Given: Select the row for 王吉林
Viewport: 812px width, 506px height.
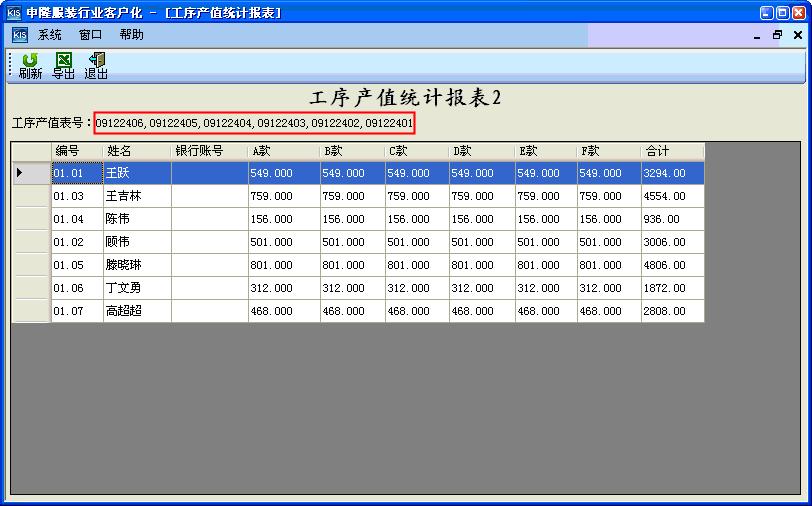Looking at the screenshot, I should click(x=137, y=196).
